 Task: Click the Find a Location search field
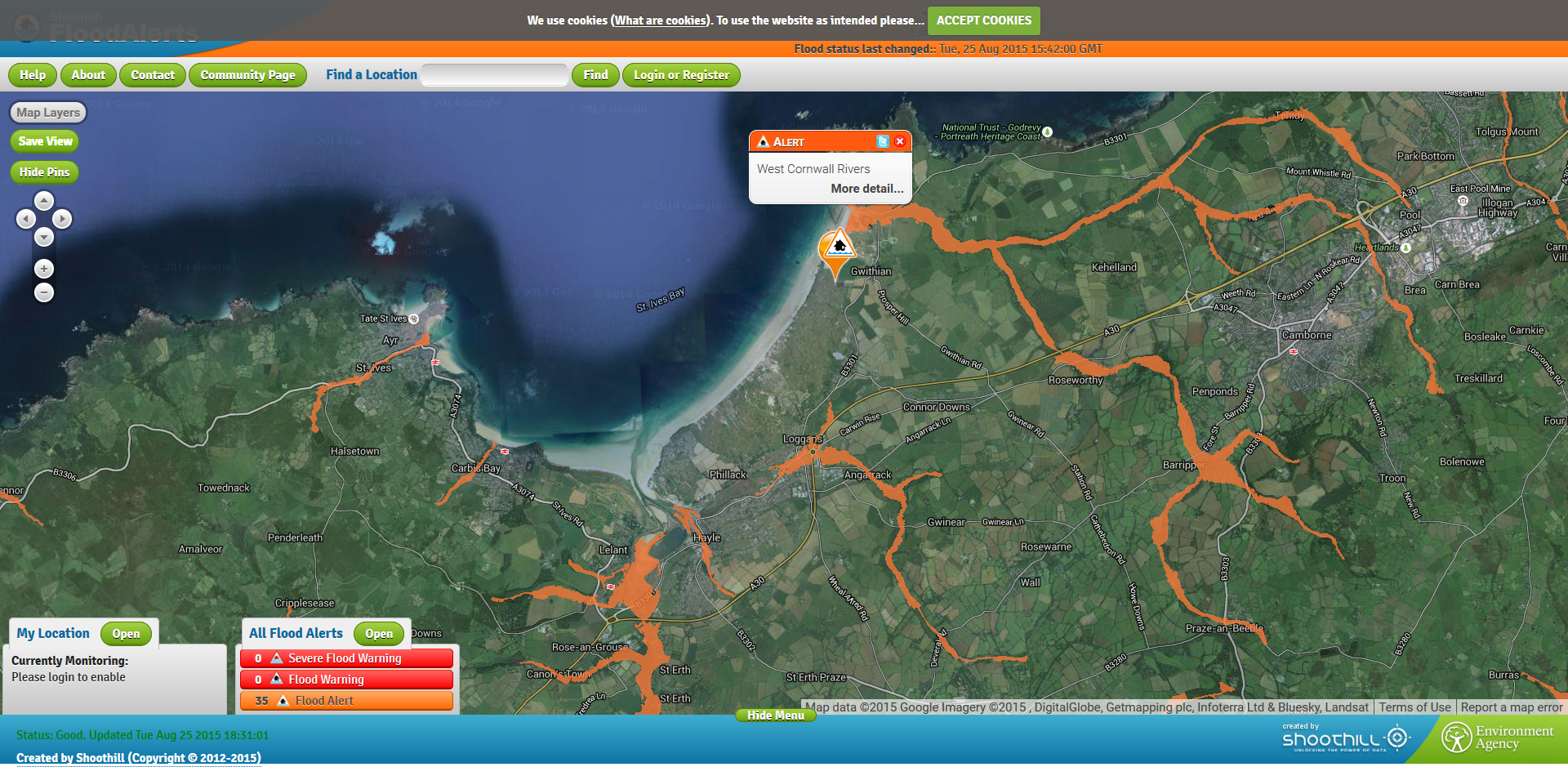pyautogui.click(x=495, y=75)
